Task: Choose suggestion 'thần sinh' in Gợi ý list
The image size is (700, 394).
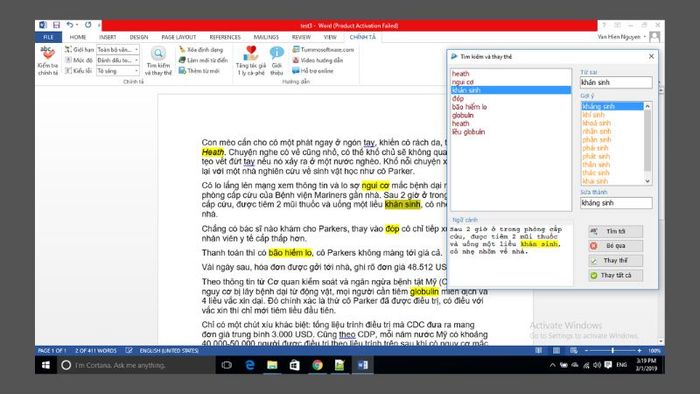Action: (612, 164)
